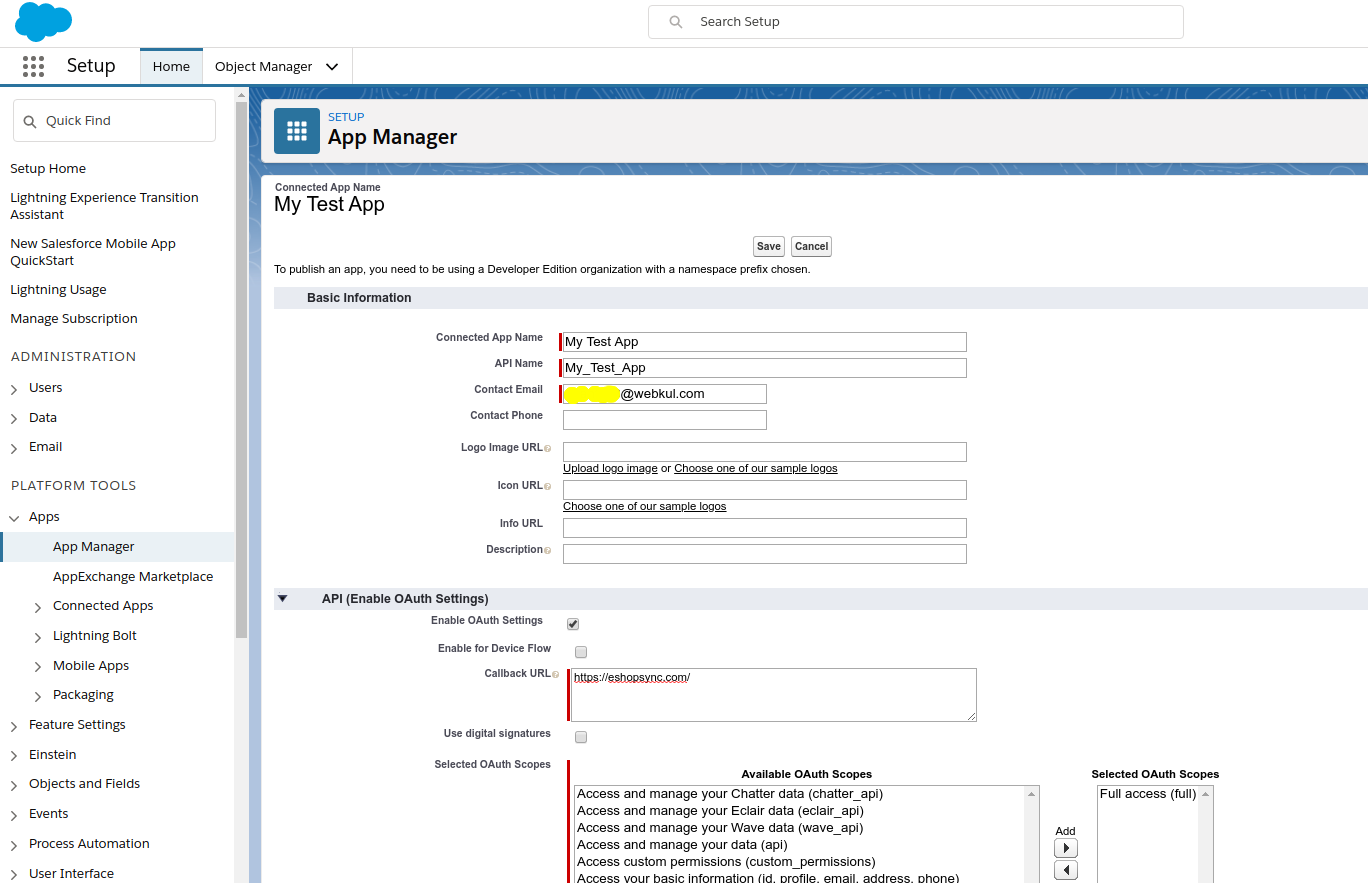The width and height of the screenshot is (1368, 883).
Task: Click the Contact Phone input field
Action: click(665, 420)
